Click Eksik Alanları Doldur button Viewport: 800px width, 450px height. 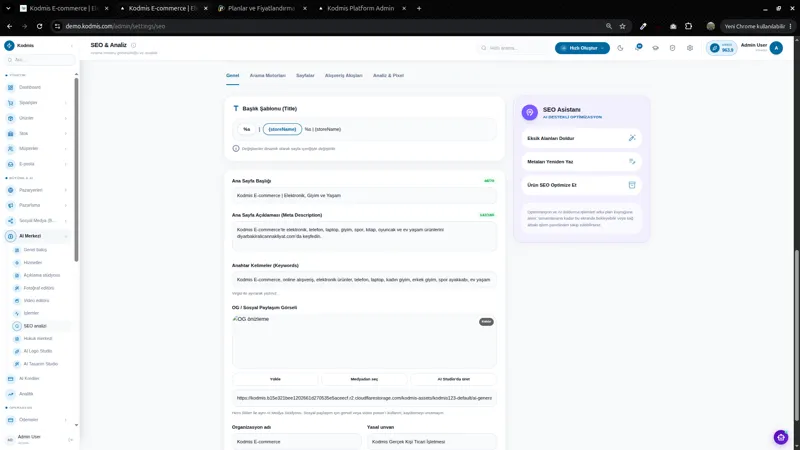(x=581, y=138)
